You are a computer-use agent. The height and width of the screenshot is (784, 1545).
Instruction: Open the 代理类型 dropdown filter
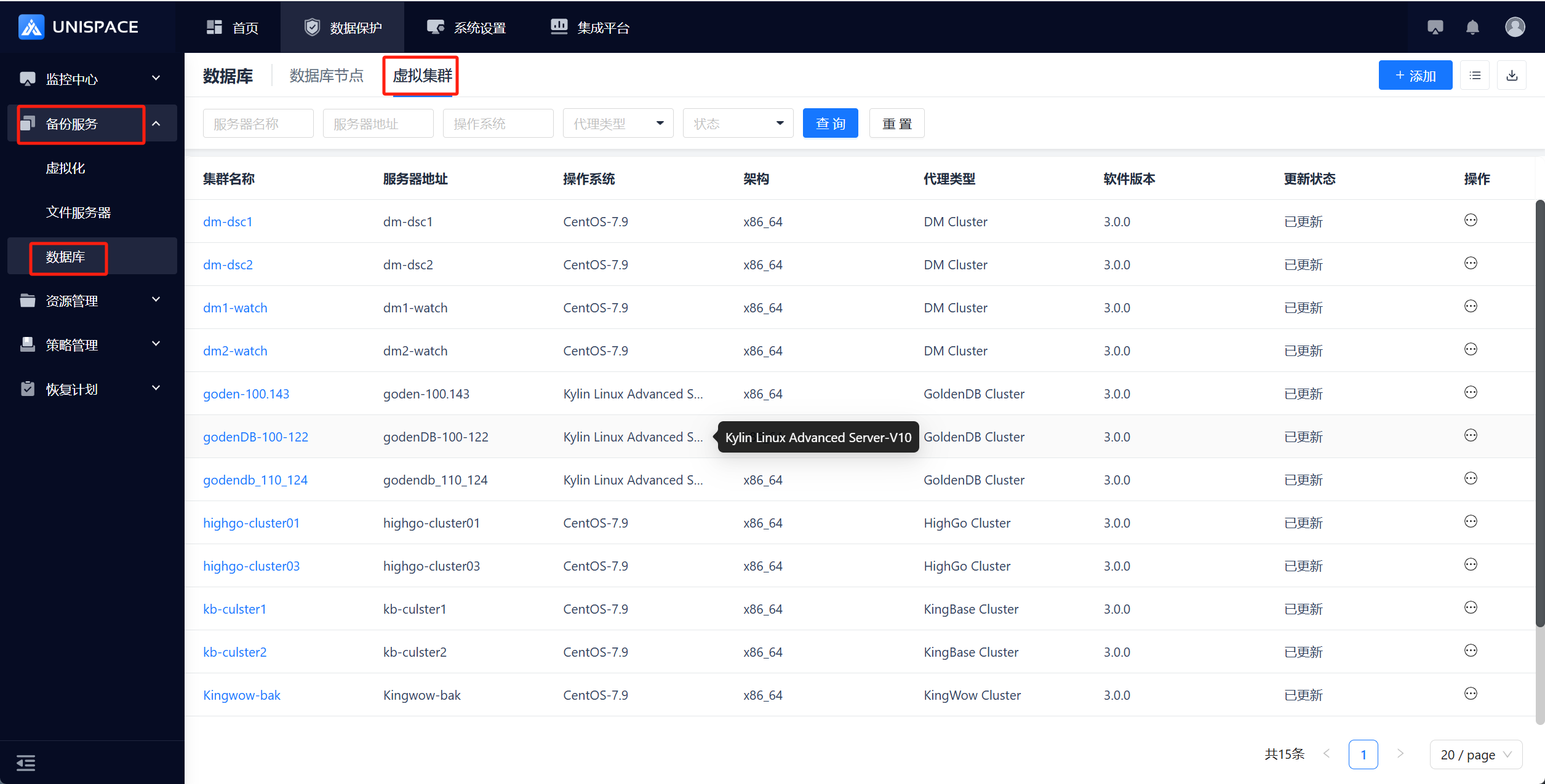618,124
